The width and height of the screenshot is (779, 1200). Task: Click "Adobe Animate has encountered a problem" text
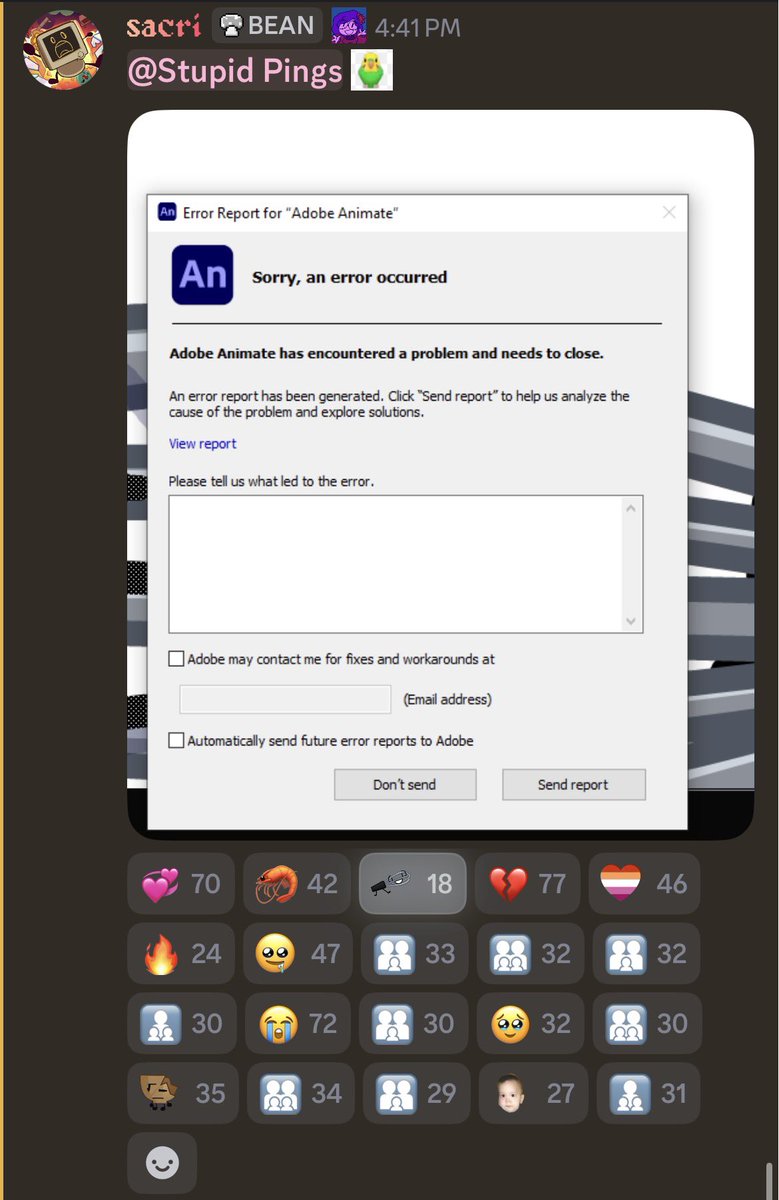386,354
